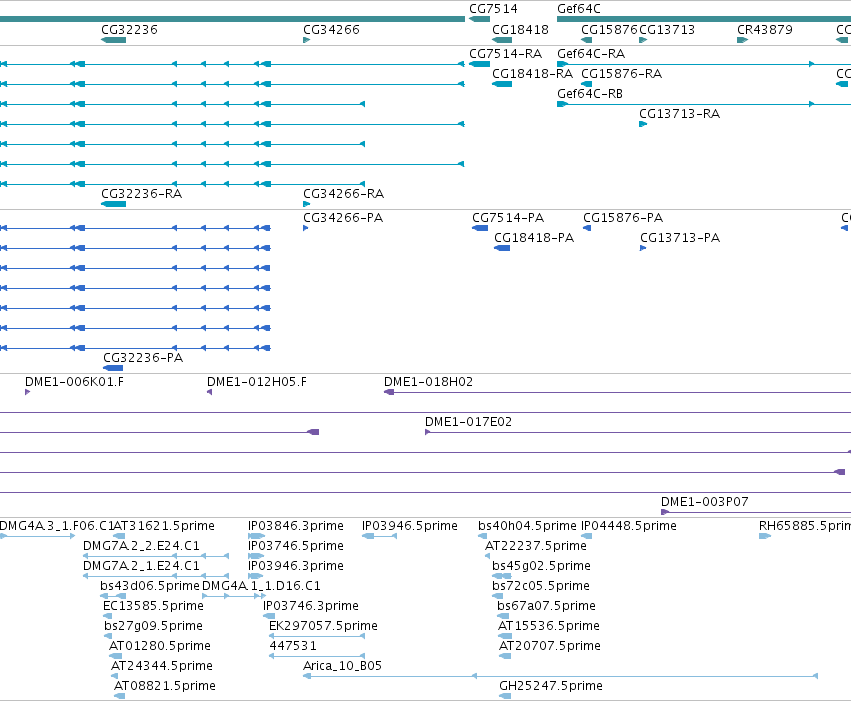Select the DME1-003P07 clone label
Screen dimensions: 851x701
tap(704, 502)
